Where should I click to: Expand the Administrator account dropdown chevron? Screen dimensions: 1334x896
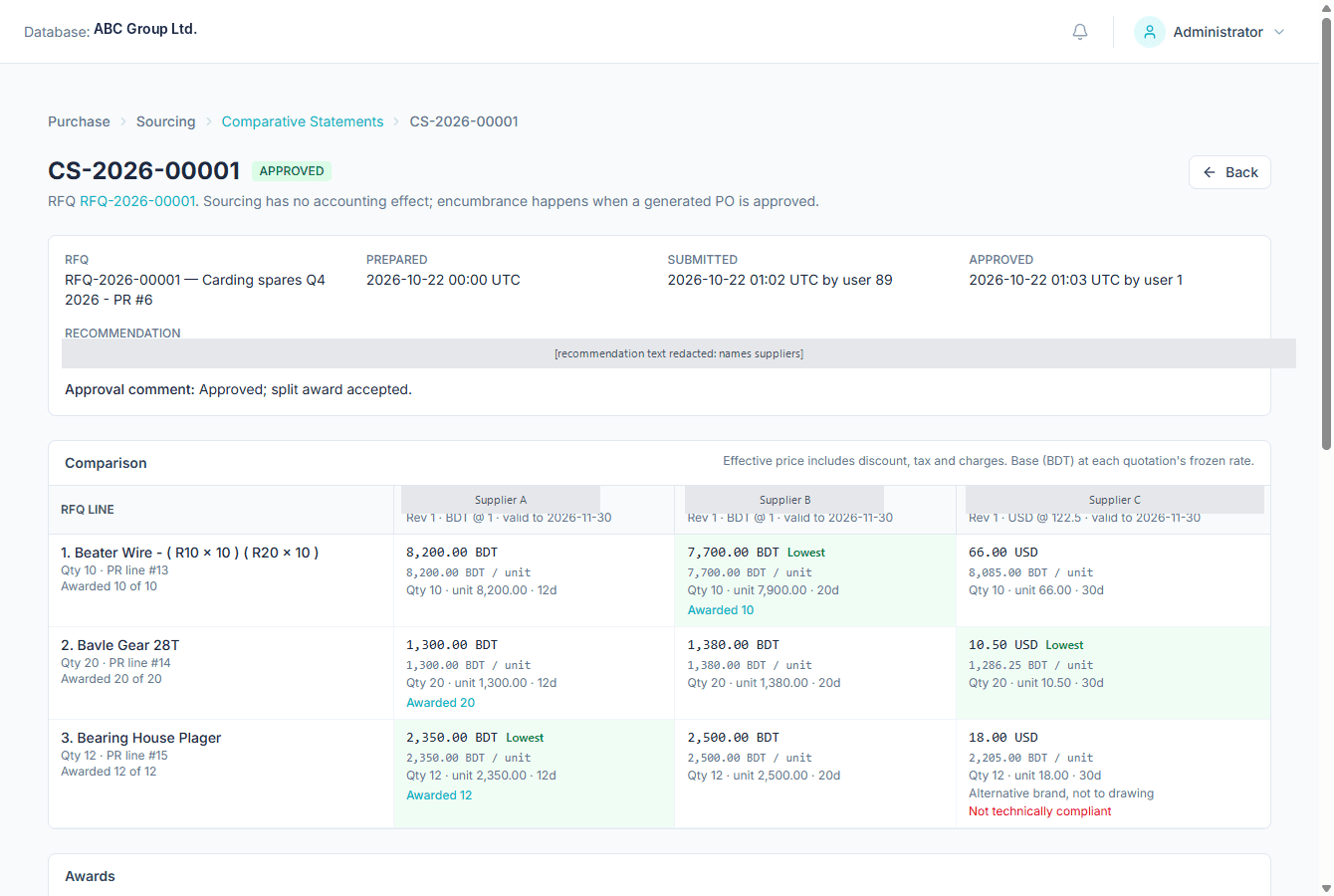click(x=1279, y=32)
